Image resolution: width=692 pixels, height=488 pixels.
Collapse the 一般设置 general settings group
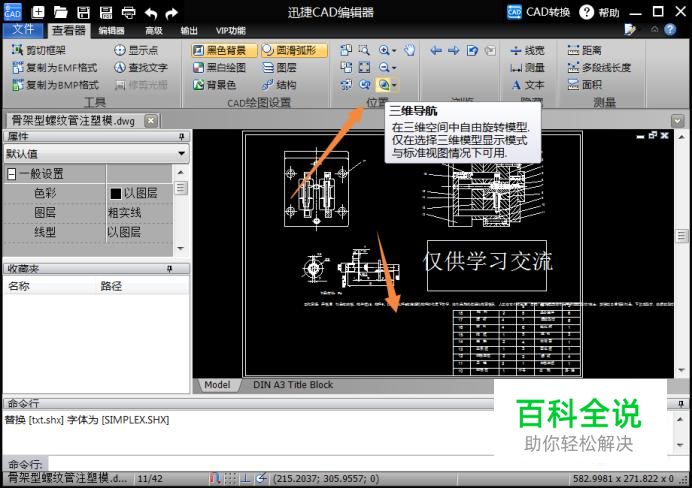[12, 174]
